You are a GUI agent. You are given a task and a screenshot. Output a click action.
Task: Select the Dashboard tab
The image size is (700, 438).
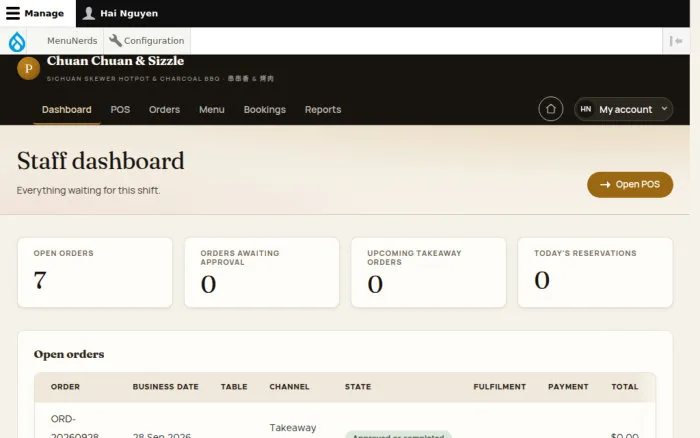[67, 110]
